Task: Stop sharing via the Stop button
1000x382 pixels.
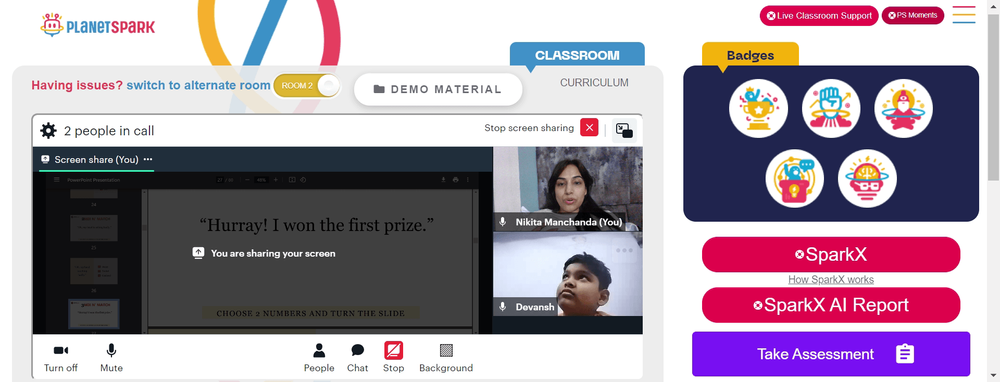Action: 393,358
